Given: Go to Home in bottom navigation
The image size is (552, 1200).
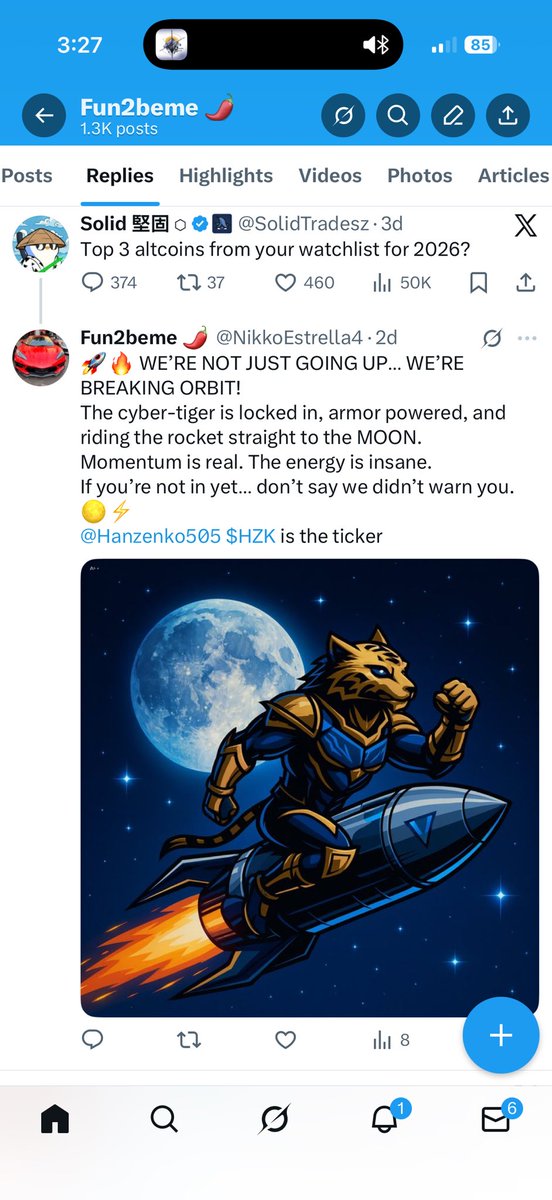Looking at the screenshot, I should [55, 1120].
